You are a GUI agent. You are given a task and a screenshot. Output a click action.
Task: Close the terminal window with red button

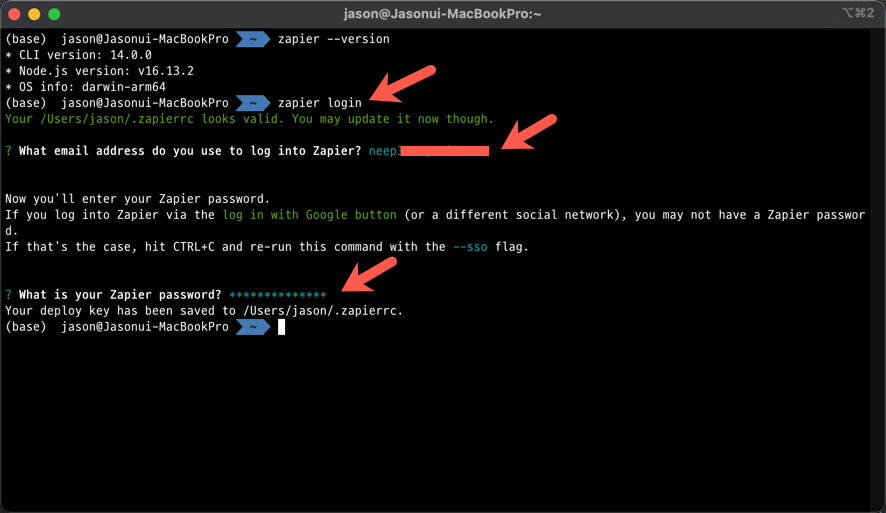14,14
